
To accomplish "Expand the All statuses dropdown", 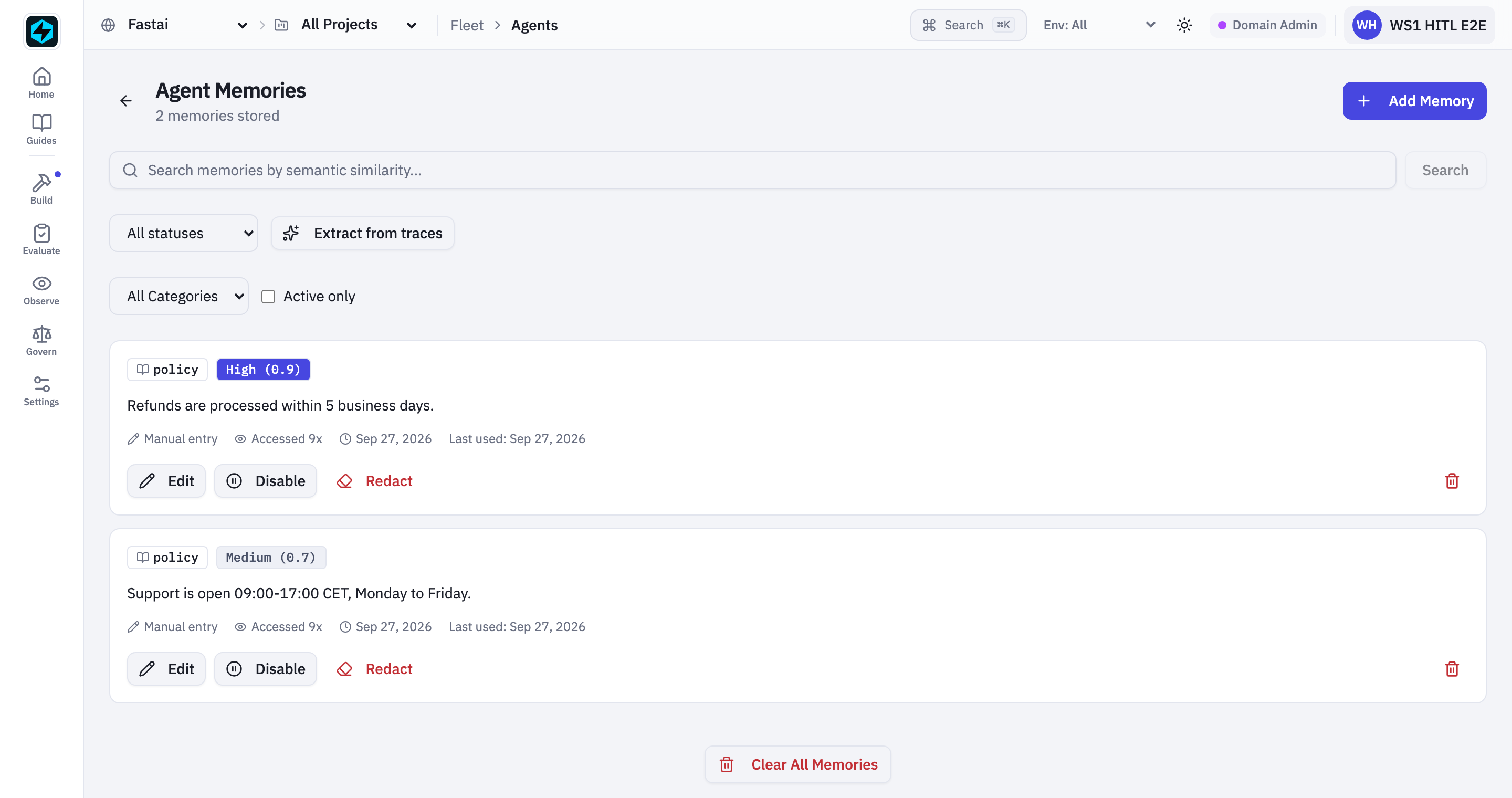I will coord(184,233).
